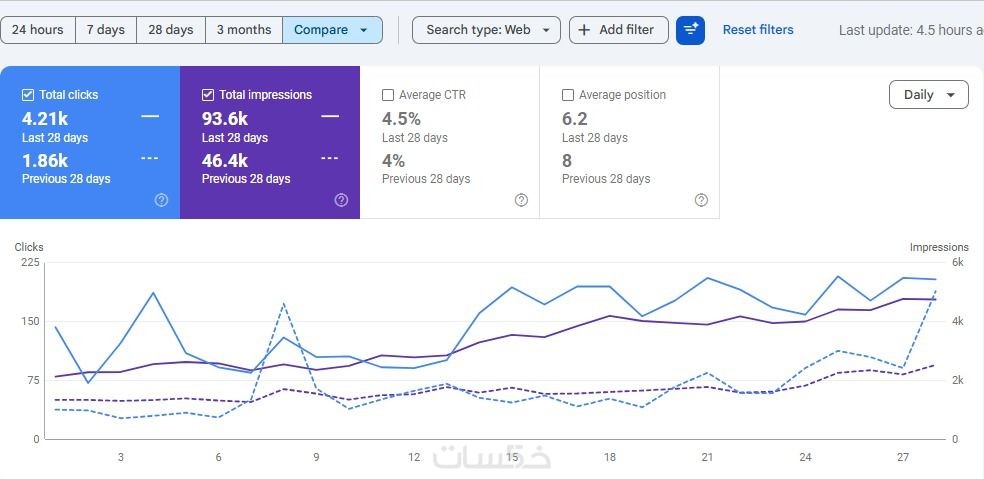Toggle the Total clicks checkbox

tap(28, 95)
